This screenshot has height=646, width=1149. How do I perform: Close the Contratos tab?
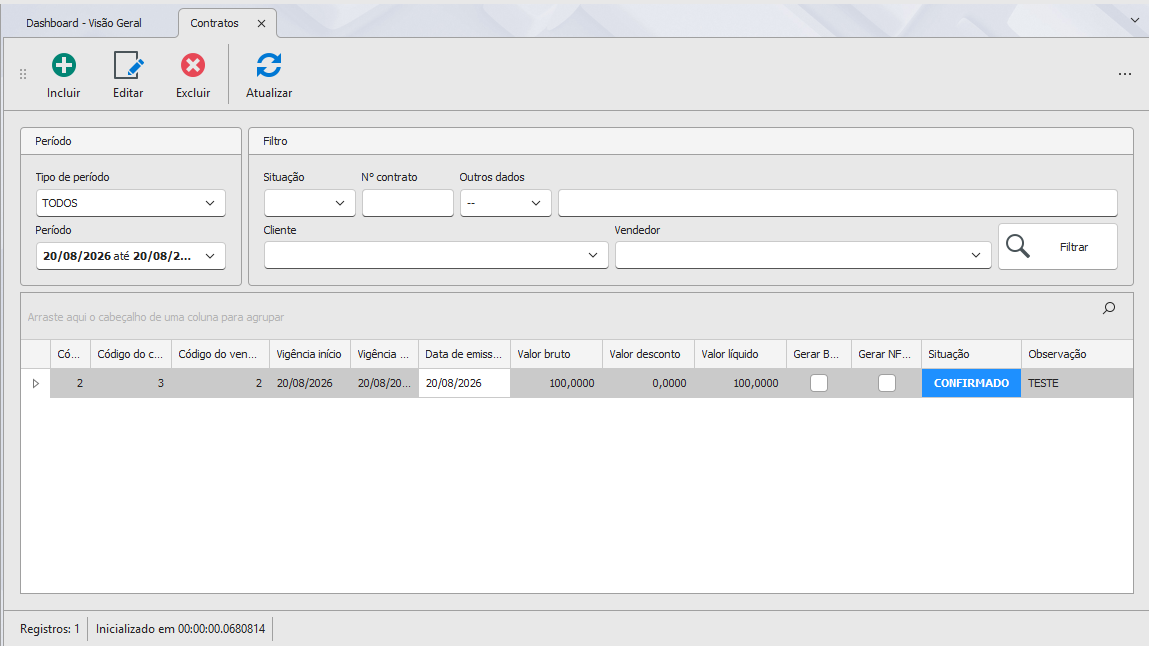coord(261,23)
